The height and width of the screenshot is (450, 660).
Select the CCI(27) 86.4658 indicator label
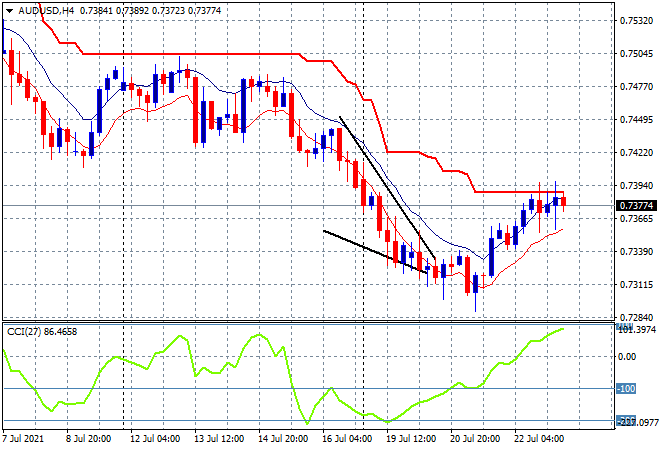[x=42, y=332]
